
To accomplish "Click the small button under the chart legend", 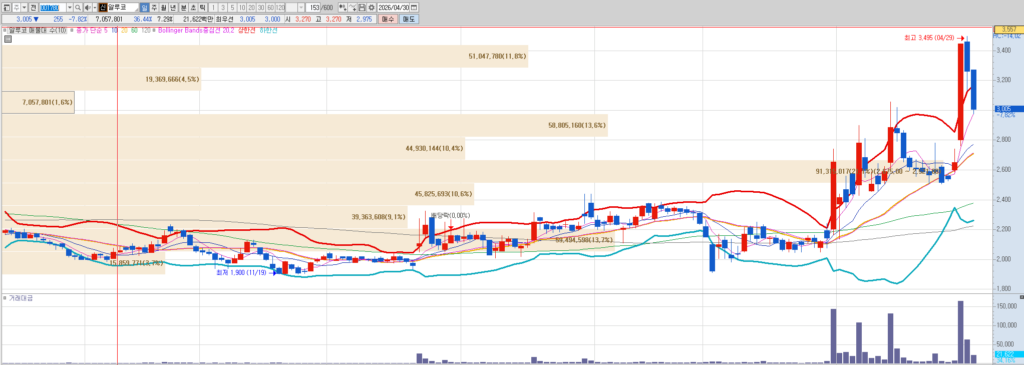I will tap(7, 39).
